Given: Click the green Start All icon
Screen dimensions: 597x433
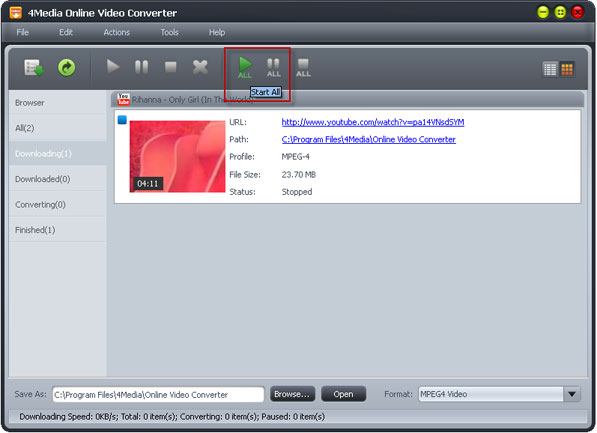Looking at the screenshot, I should click(245, 68).
